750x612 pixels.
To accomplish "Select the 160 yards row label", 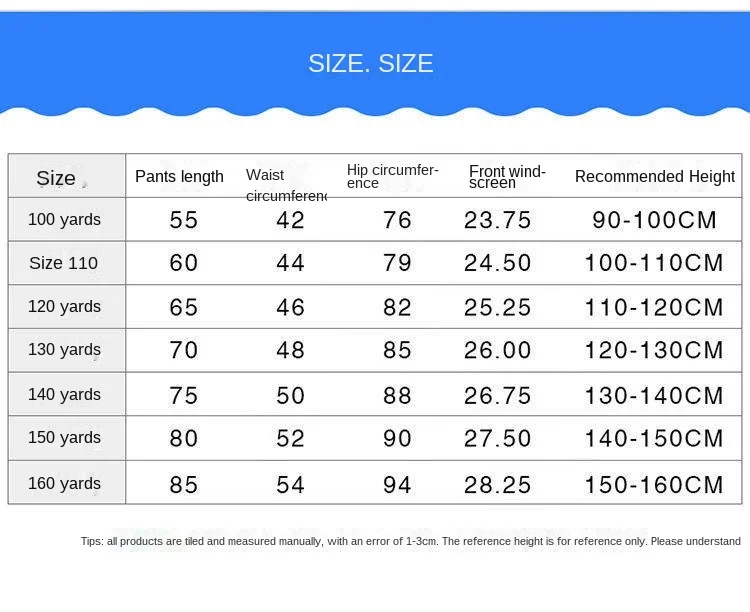I will [64, 483].
